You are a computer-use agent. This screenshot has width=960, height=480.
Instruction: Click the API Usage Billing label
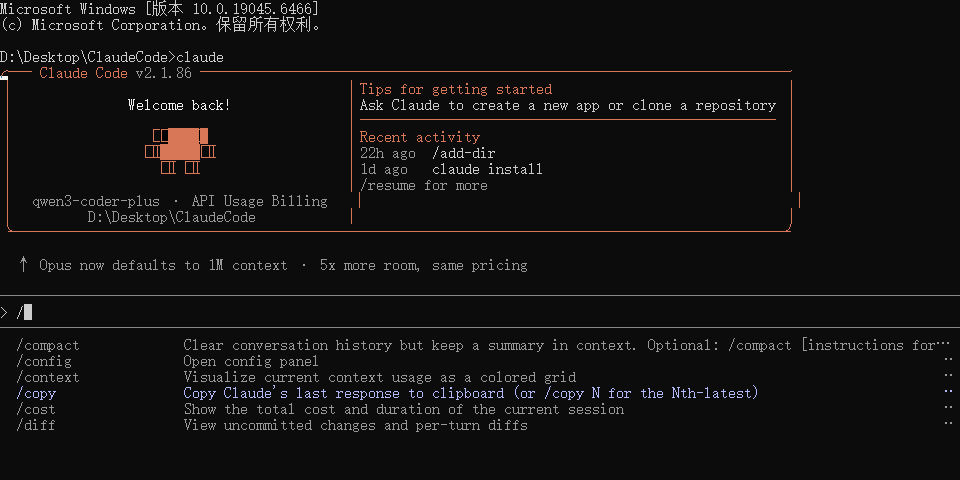pyautogui.click(x=259, y=201)
